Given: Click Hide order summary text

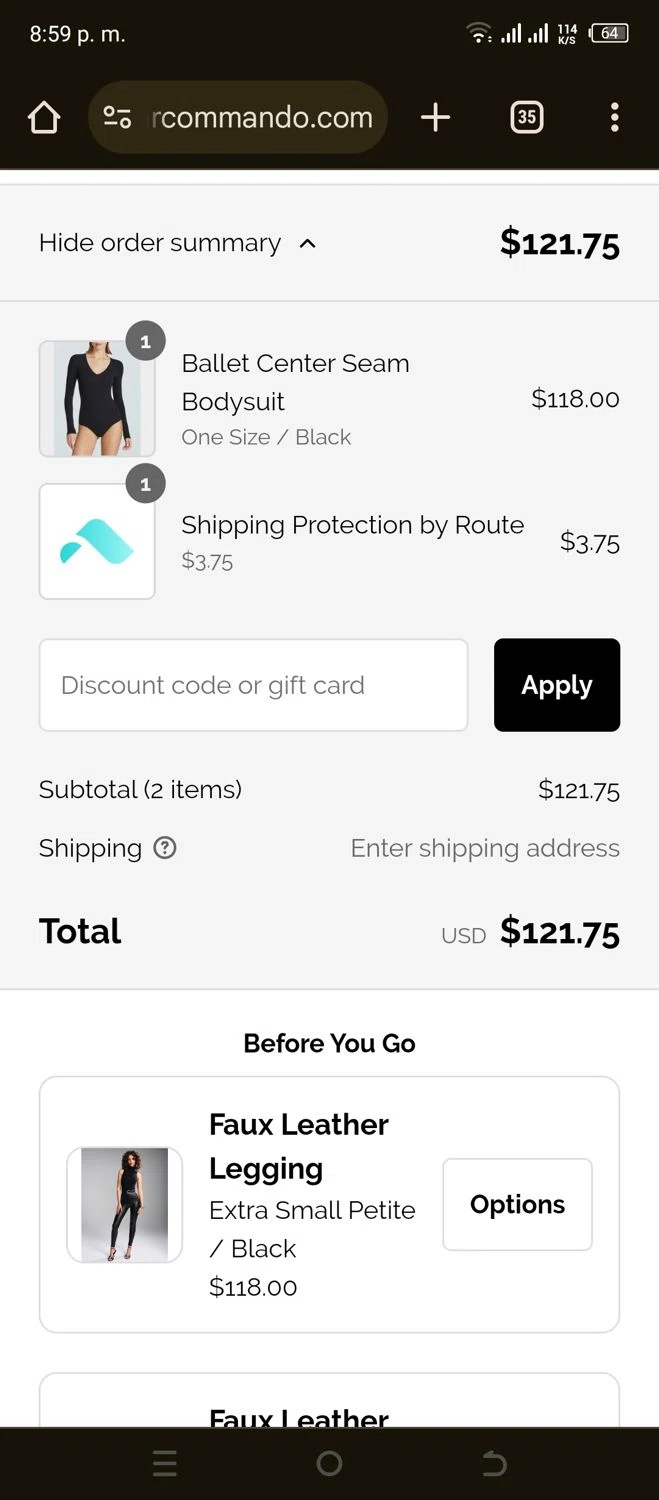Looking at the screenshot, I should (160, 243).
